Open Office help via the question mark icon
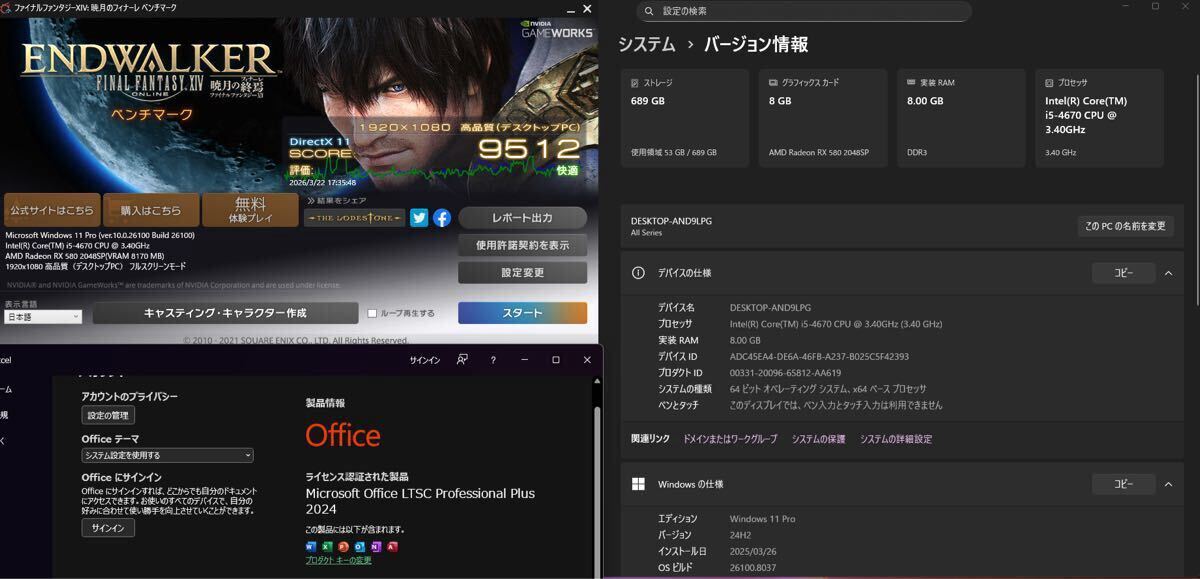The image size is (1200, 579). [x=492, y=359]
